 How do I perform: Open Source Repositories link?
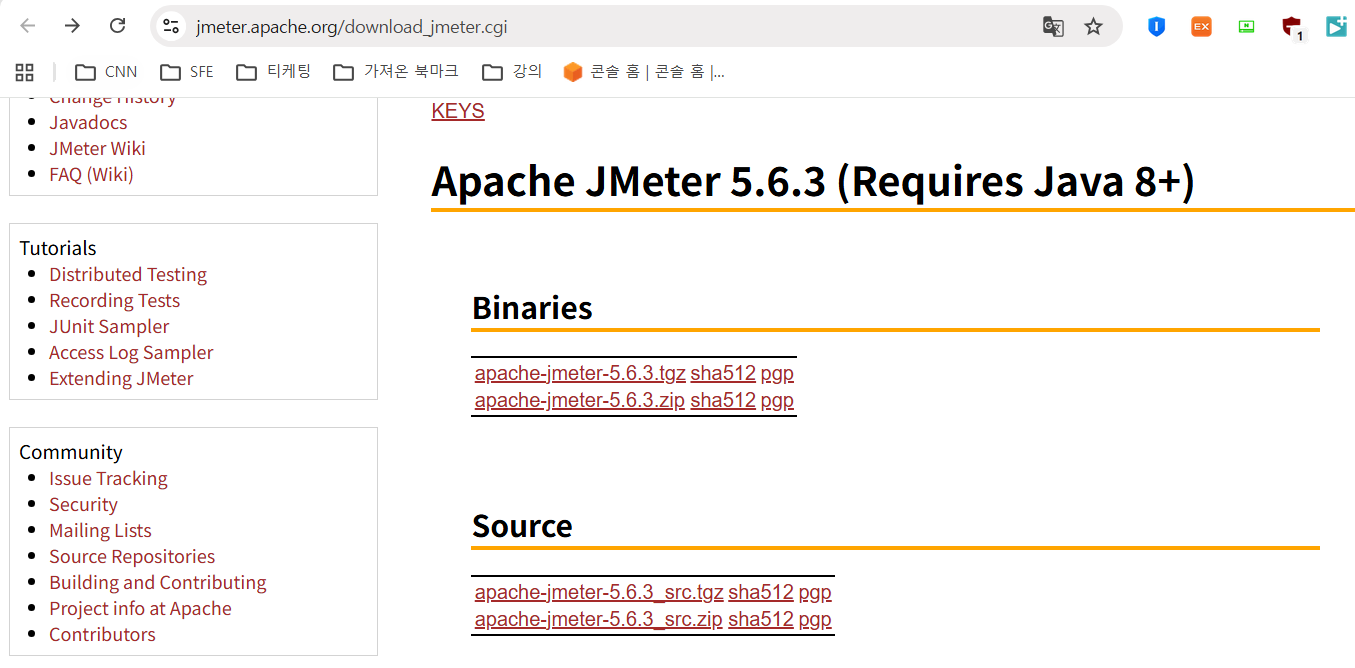point(132,556)
